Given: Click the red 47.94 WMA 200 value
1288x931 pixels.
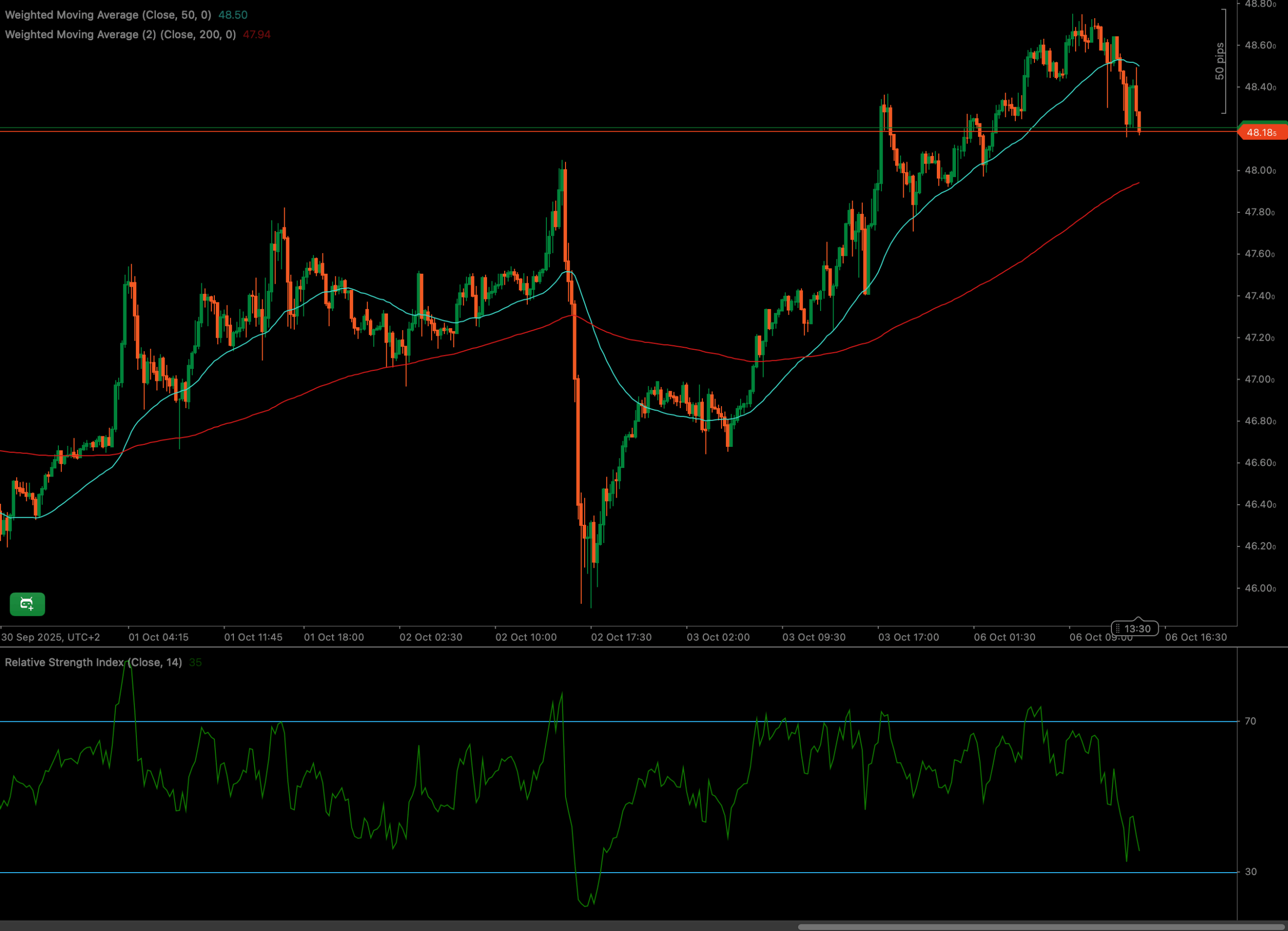Looking at the screenshot, I should (257, 35).
